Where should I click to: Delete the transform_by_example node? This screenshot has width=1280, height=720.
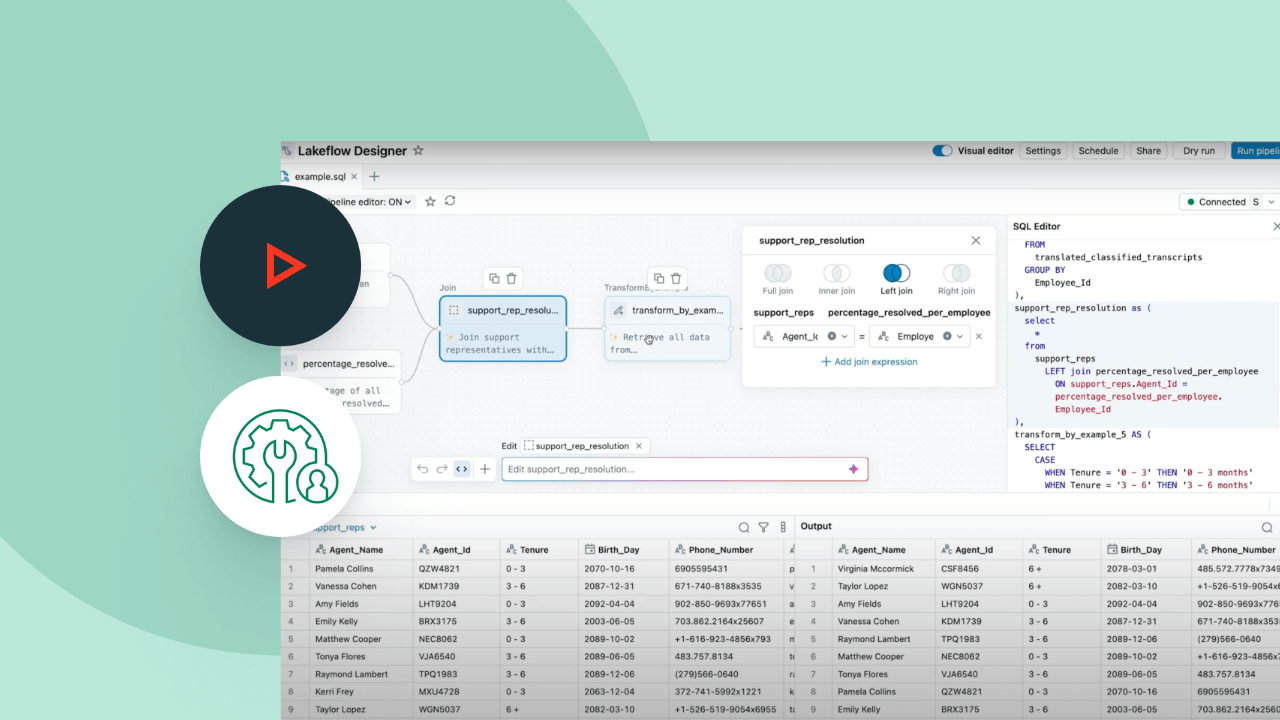(675, 278)
